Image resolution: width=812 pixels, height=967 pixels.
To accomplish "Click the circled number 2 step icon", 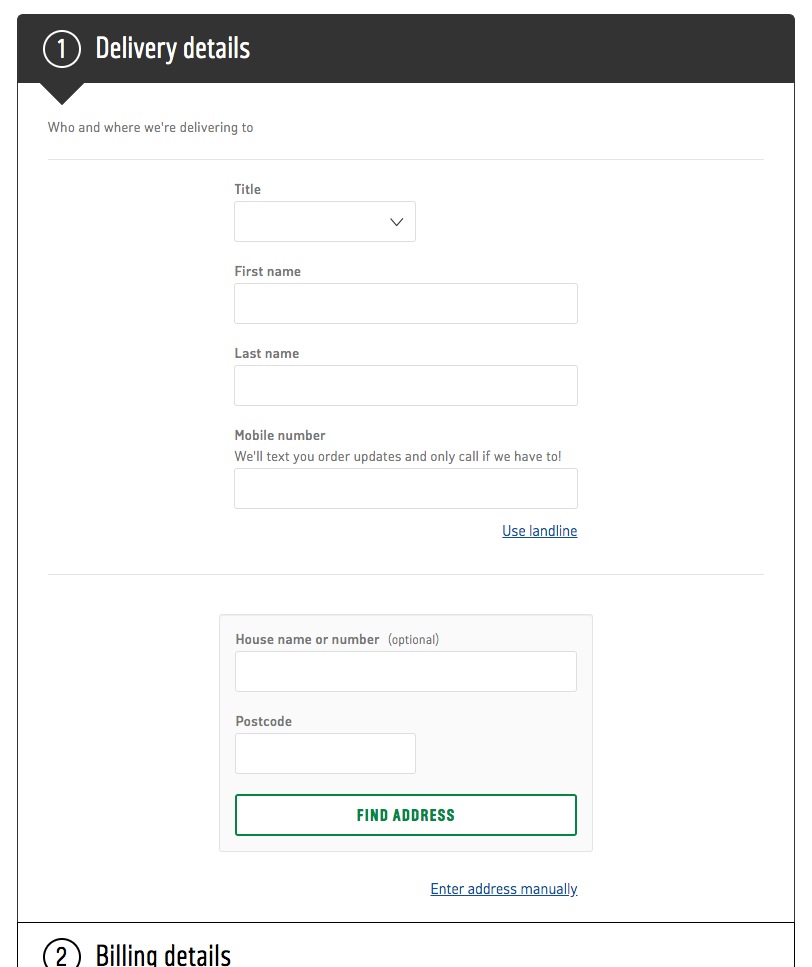I will [x=62, y=953].
